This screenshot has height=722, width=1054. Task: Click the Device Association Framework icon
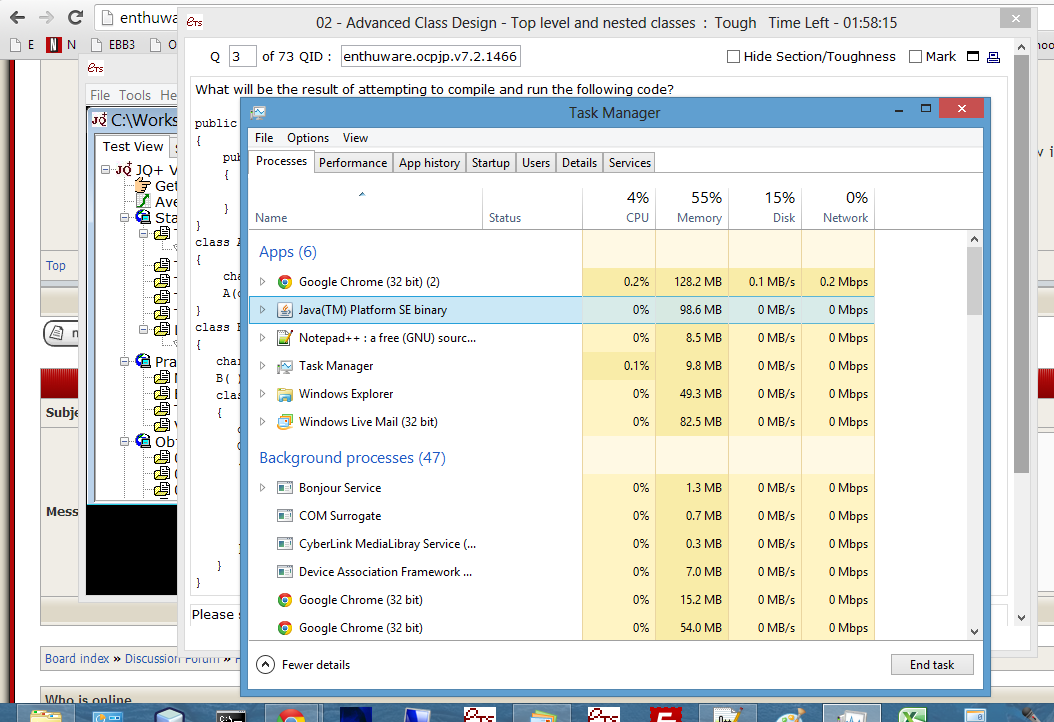285,572
